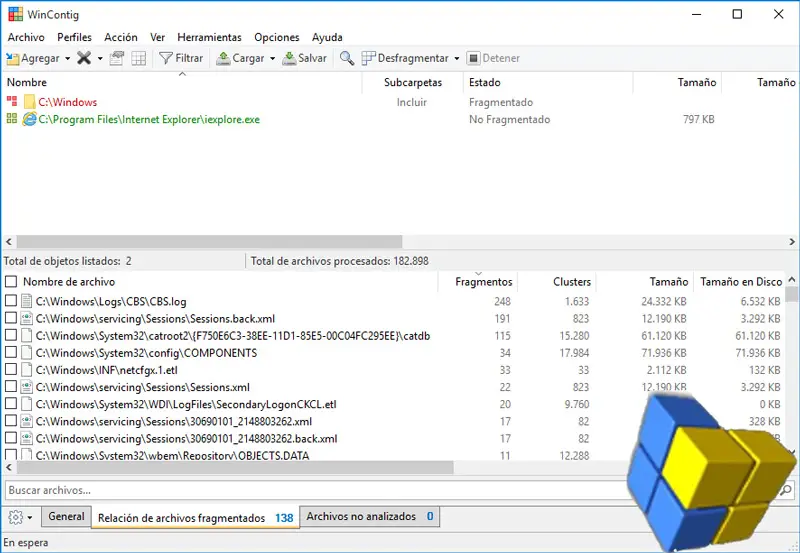Viewport: 800px width, 553px height.
Task: Click the Tamaño en Disco column header
Action: click(x=741, y=282)
